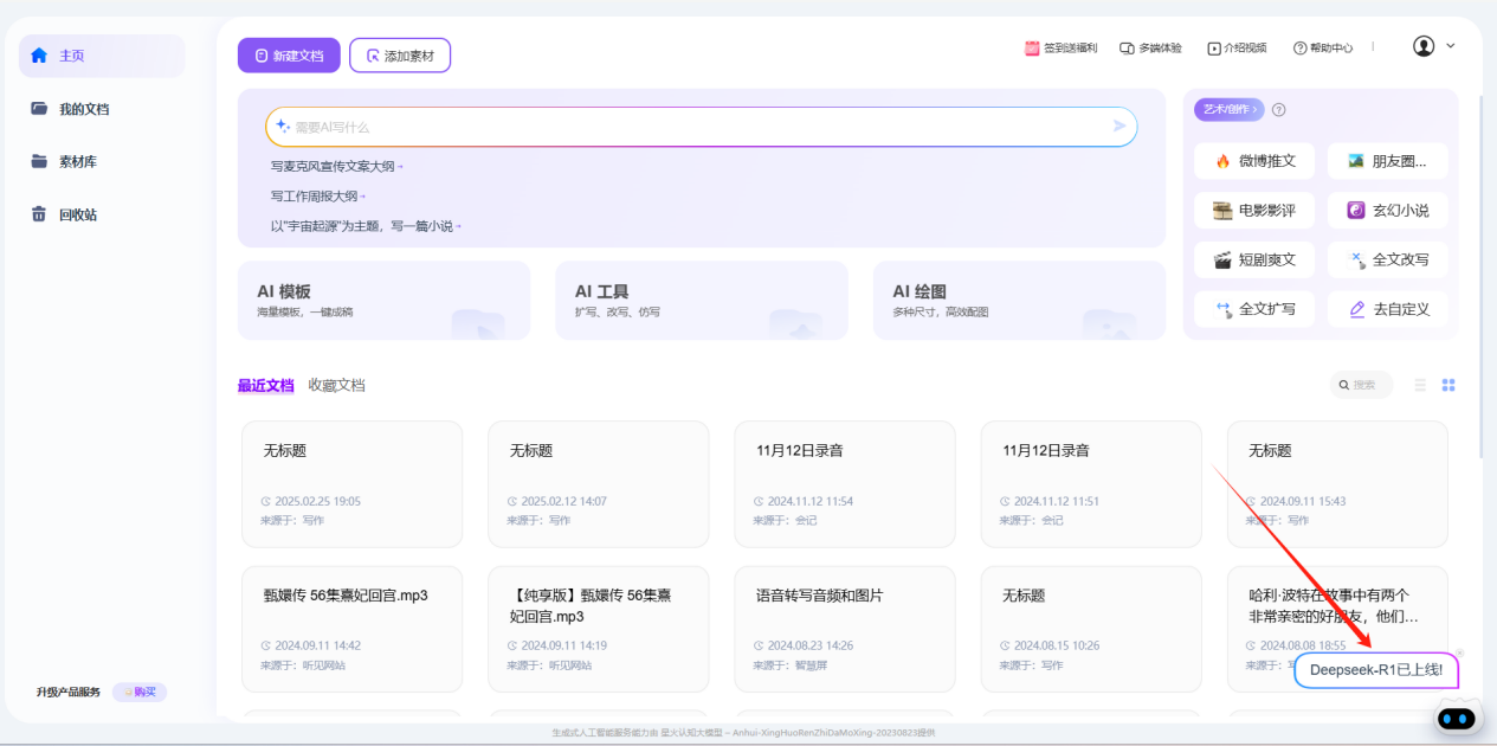Viewport: 1497px width, 746px height.
Task: Open the AI 绘图 card
Action: [1019, 301]
